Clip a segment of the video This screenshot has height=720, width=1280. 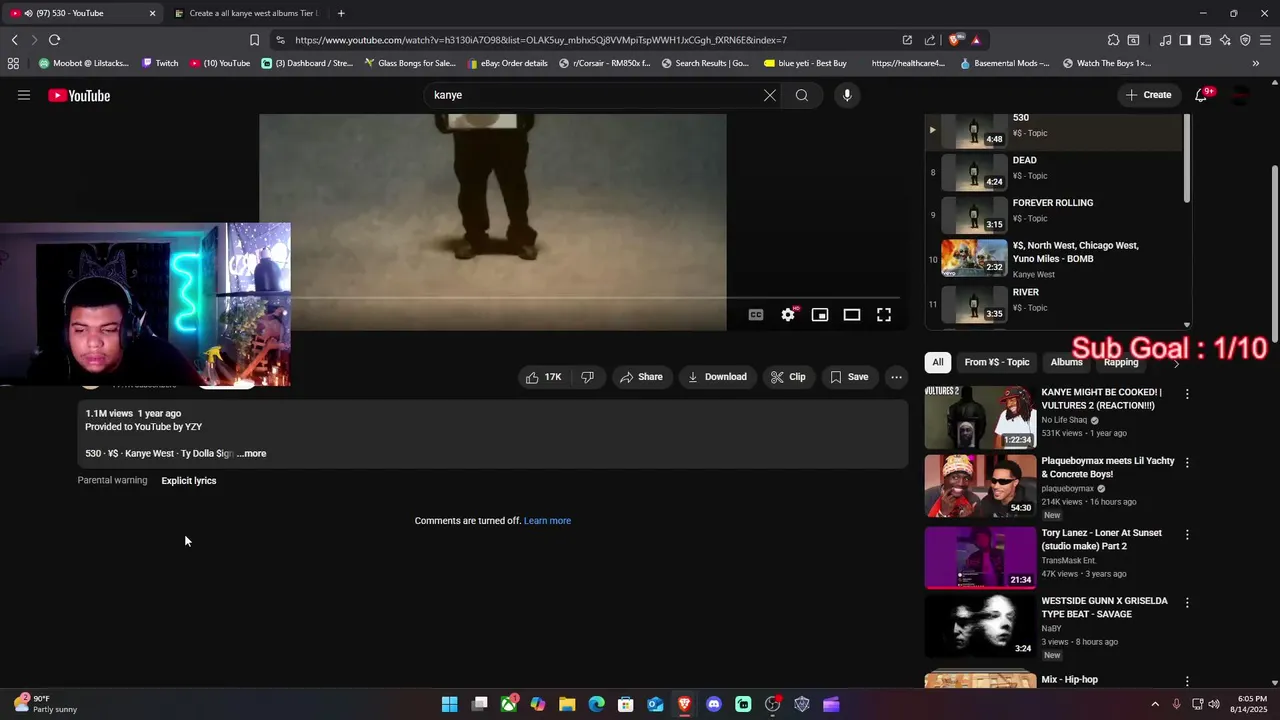click(x=788, y=377)
